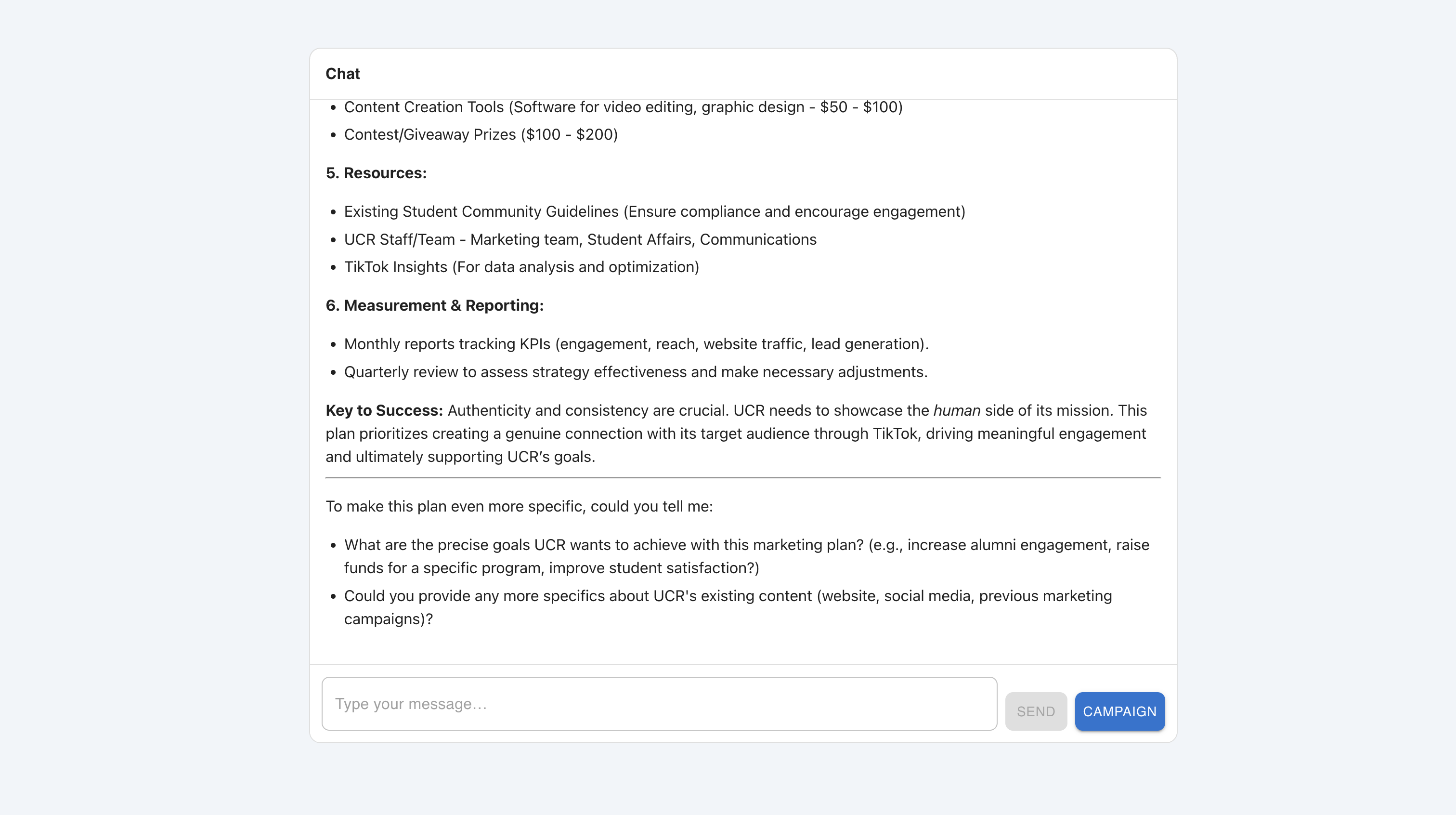This screenshot has height=815, width=1456.
Task: Select the '6. Measurement & Reporting:' heading
Action: pyautogui.click(x=434, y=305)
